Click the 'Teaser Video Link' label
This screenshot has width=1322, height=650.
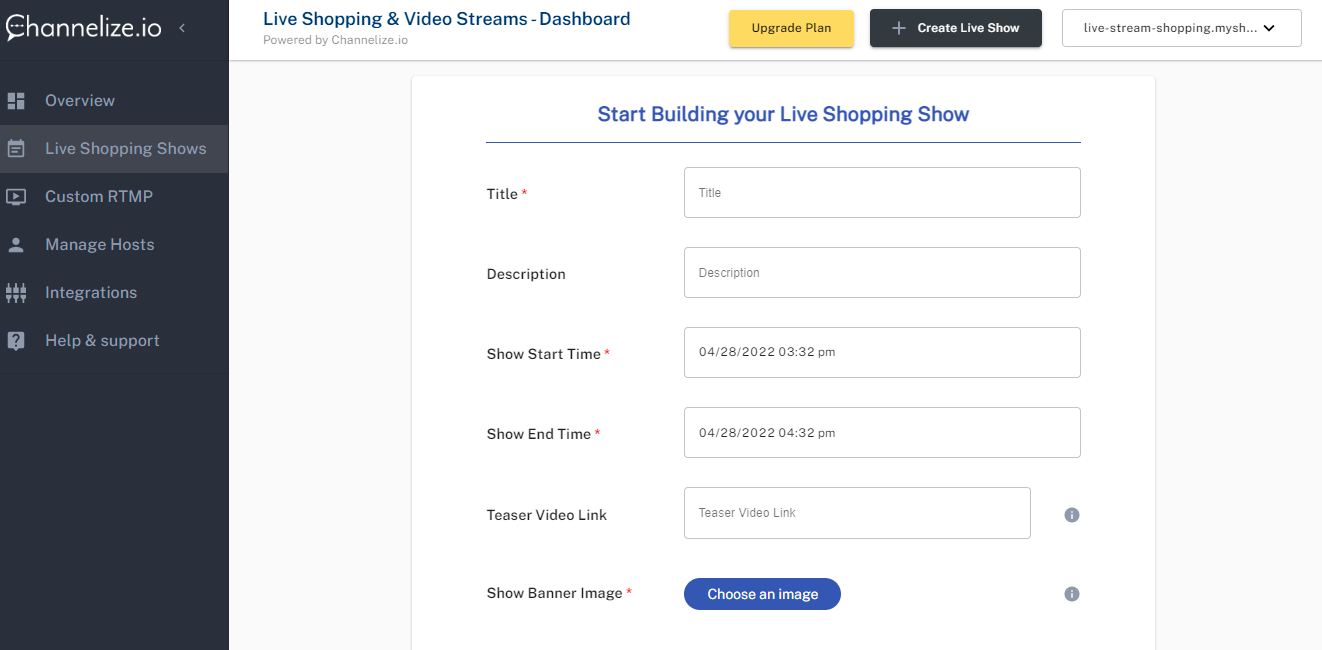(x=547, y=515)
